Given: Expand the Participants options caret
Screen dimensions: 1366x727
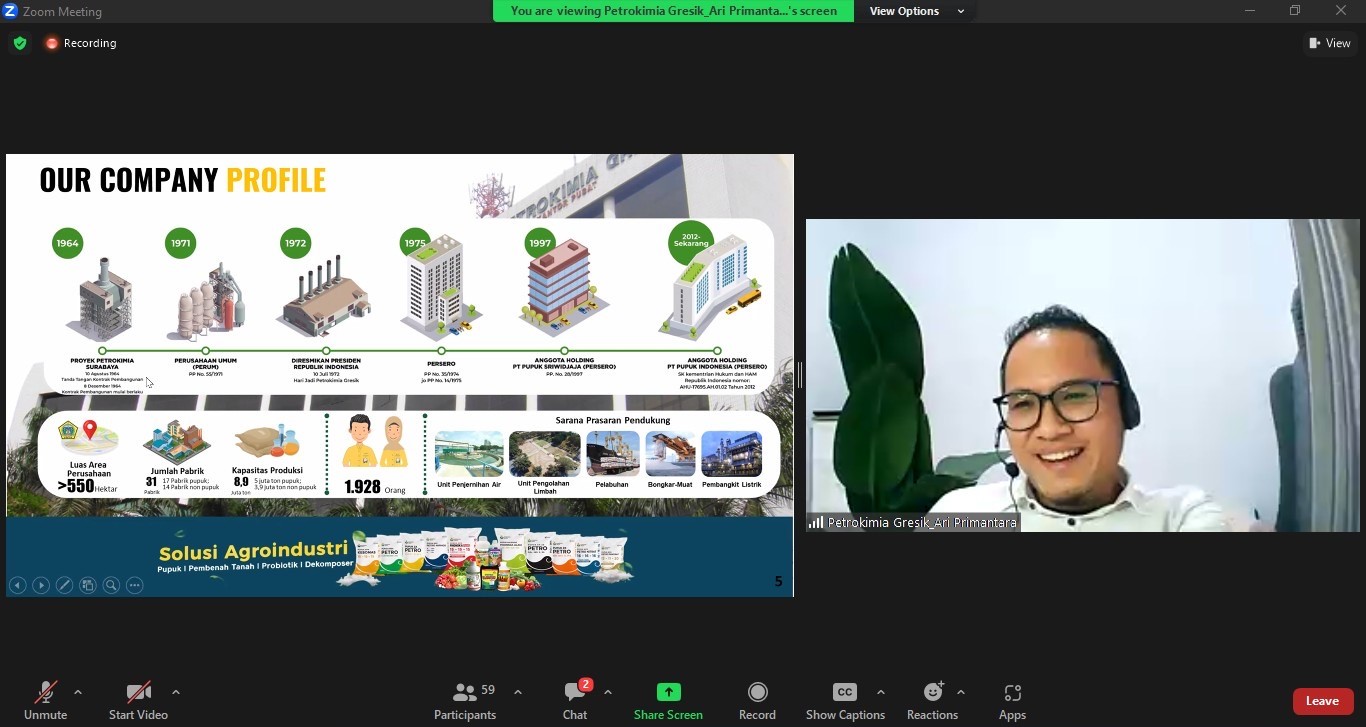Looking at the screenshot, I should tap(518, 692).
